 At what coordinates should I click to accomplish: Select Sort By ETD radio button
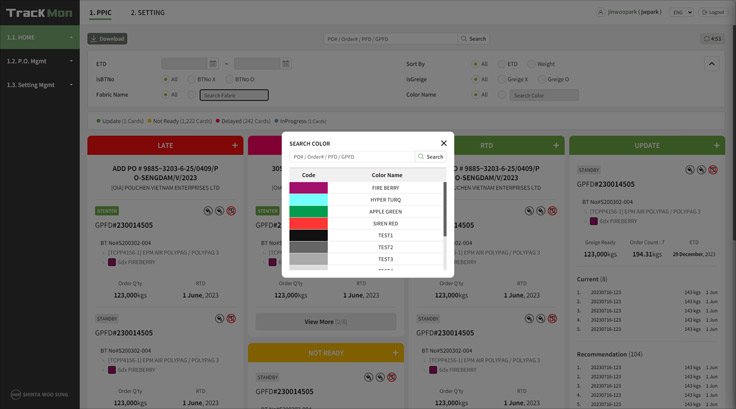pos(502,64)
